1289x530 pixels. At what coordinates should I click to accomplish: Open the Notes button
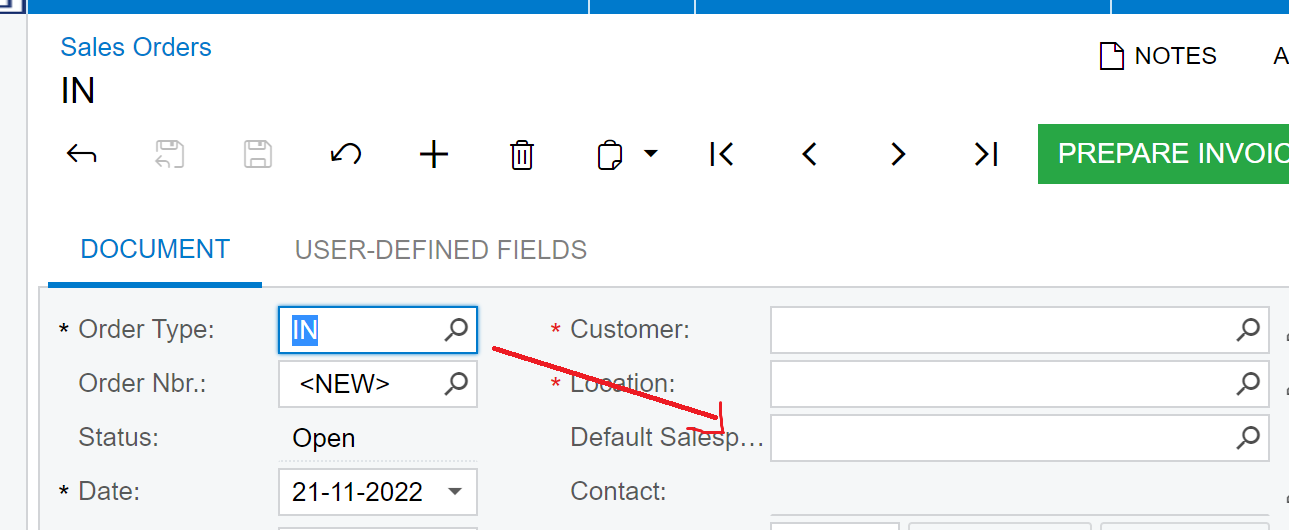point(1158,56)
